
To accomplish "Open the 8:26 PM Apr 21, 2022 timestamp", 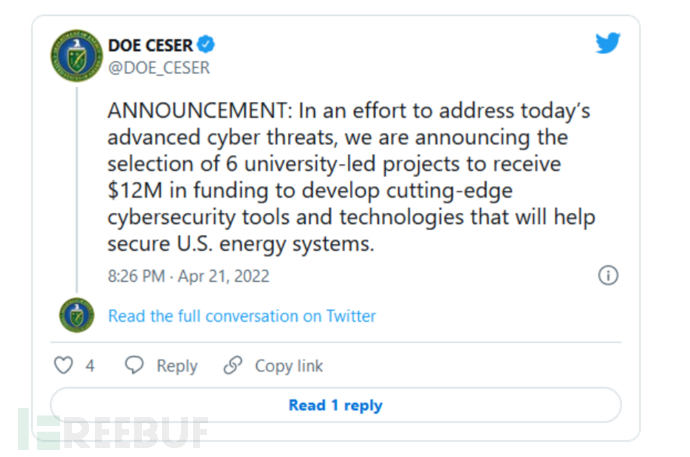I will pos(188,276).
